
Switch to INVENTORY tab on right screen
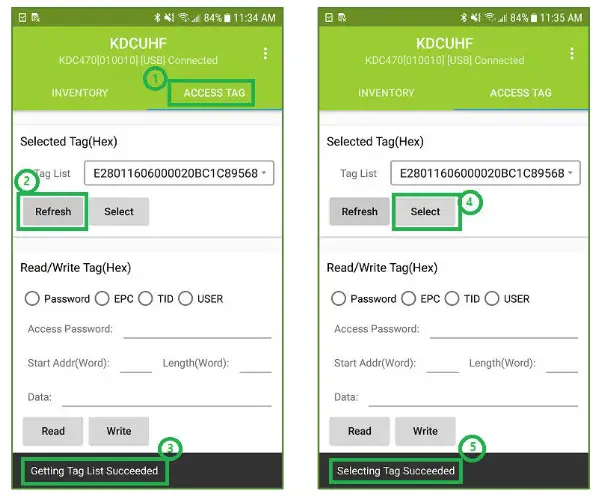point(386,93)
